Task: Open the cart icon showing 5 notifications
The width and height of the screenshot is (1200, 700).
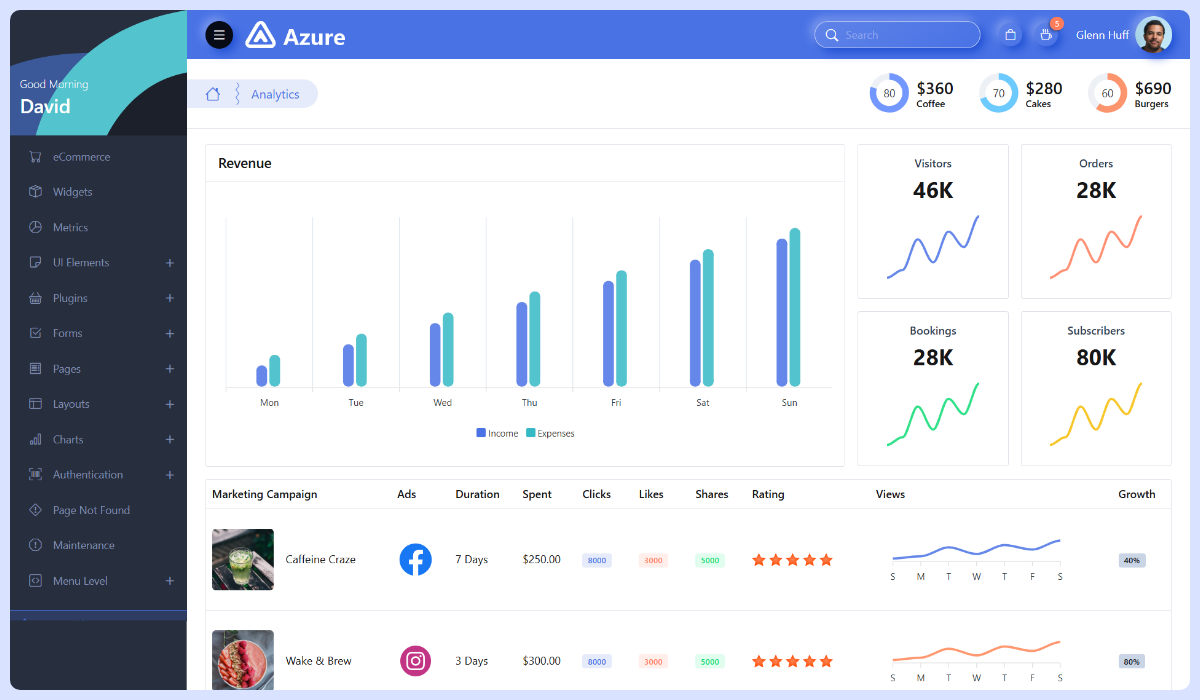Action: [x=1046, y=35]
